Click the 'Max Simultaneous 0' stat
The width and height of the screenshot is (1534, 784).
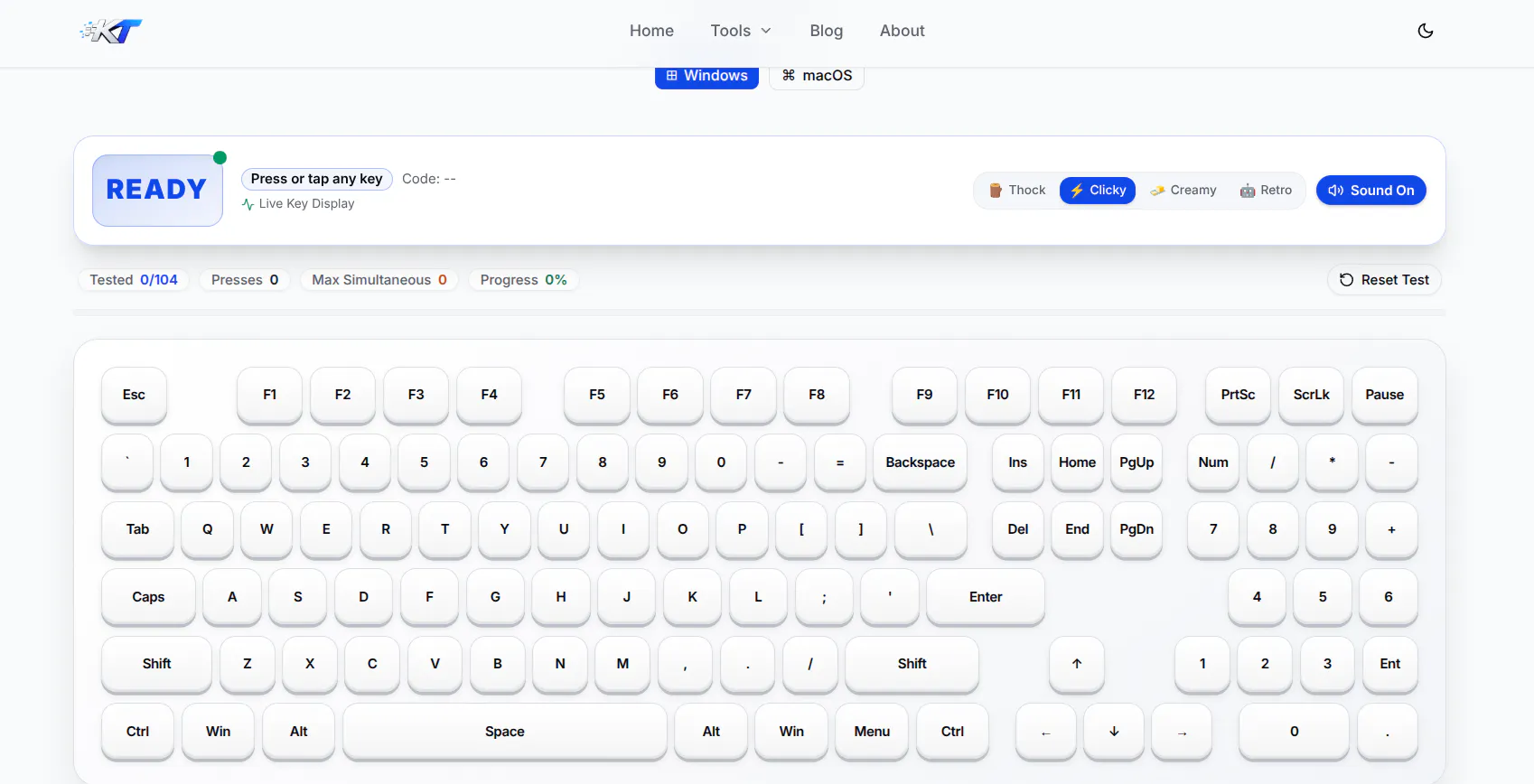tap(379, 280)
